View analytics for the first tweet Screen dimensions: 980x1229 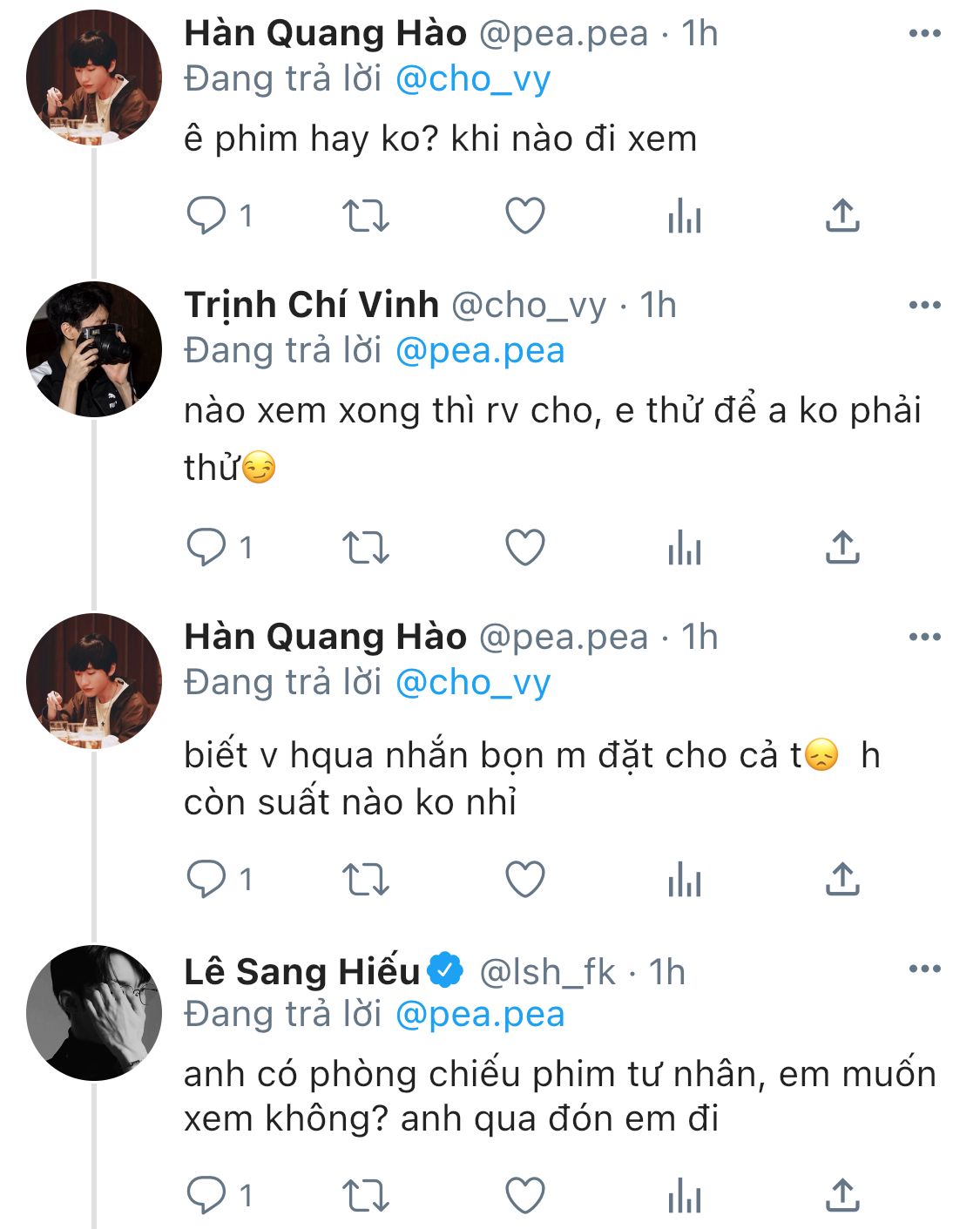(x=685, y=215)
